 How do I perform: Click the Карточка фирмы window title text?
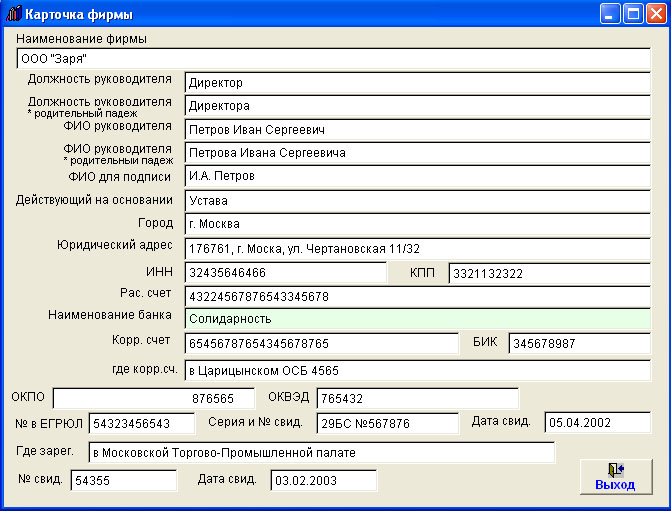pyautogui.click(x=79, y=15)
